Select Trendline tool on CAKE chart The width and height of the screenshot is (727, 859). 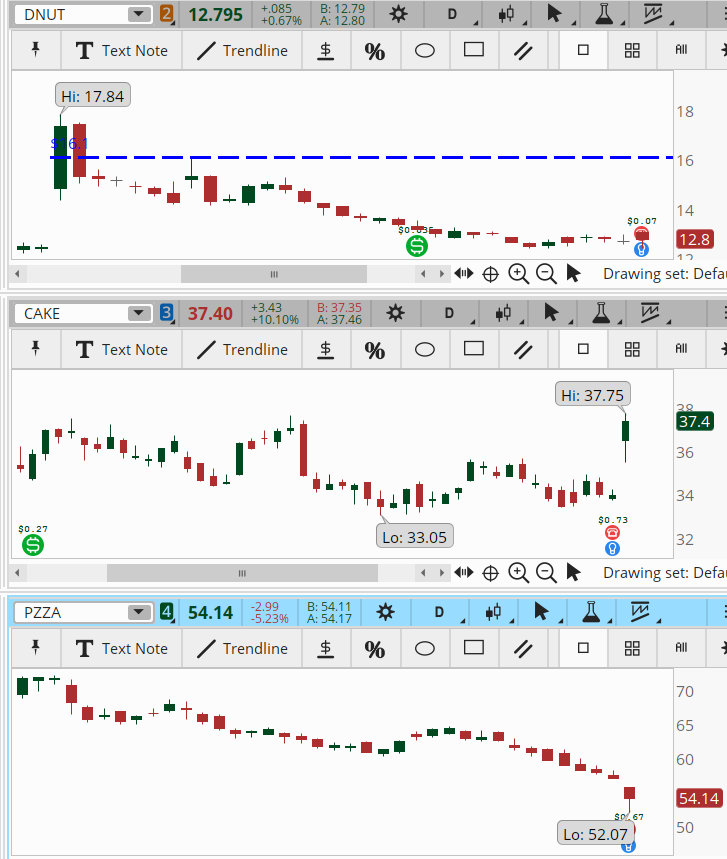242,350
